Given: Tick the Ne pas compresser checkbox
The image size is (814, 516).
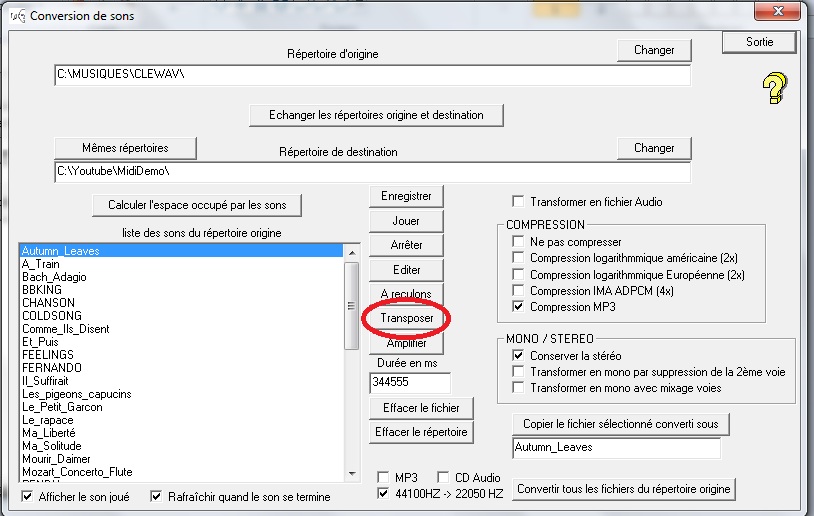Looking at the screenshot, I should click(x=518, y=242).
